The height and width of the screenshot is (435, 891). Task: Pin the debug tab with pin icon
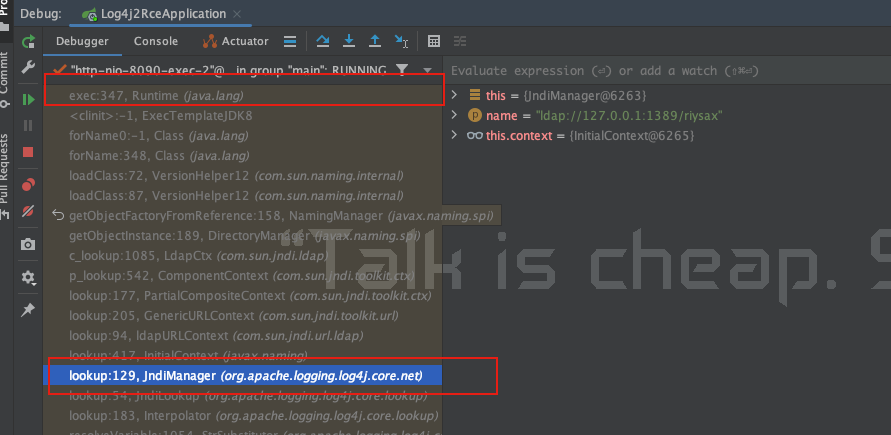click(x=28, y=309)
